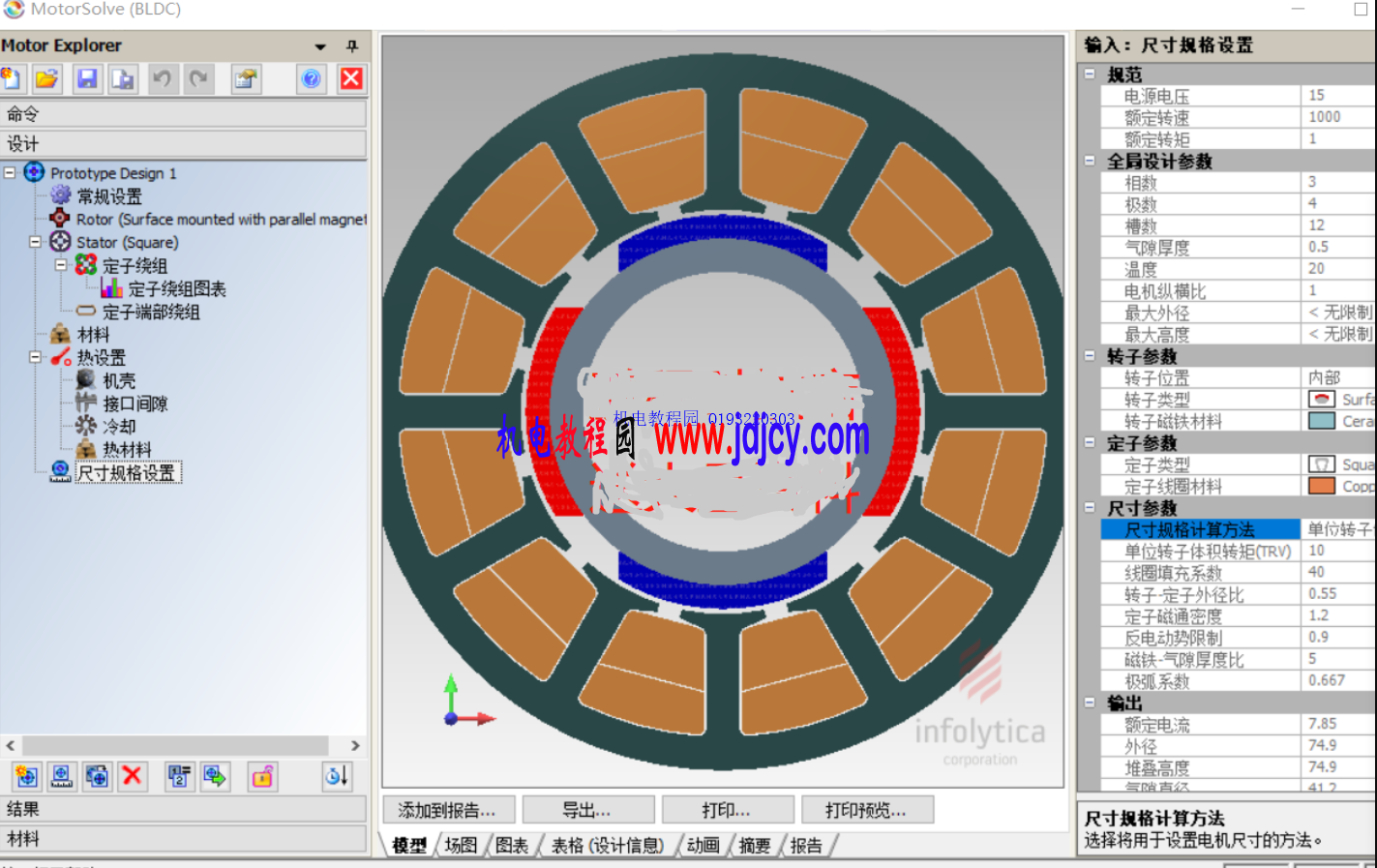Create a new prototype design with the starred icon
The image size is (1377, 868).
(x=26, y=776)
